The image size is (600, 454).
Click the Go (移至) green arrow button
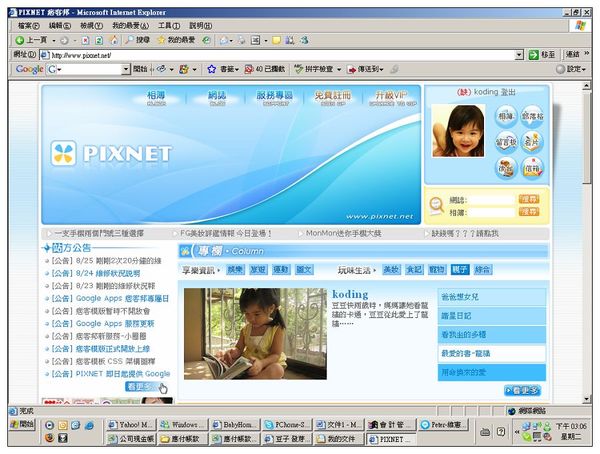click(543, 55)
